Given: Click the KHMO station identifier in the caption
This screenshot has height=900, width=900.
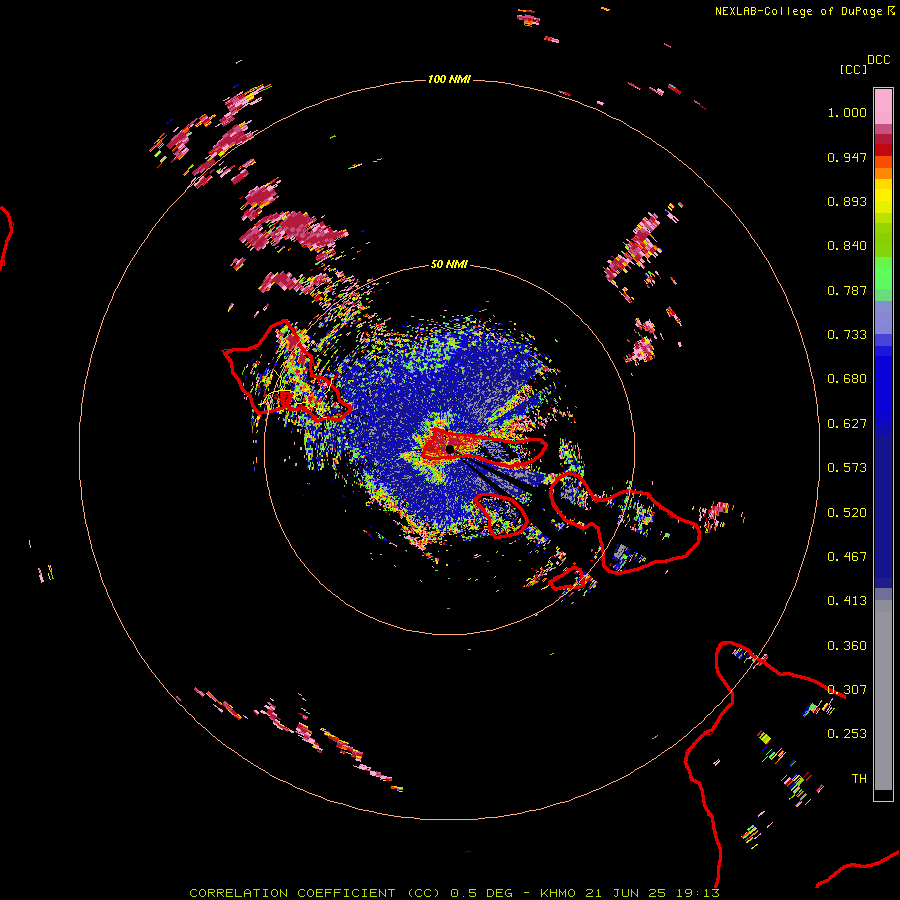Looking at the screenshot, I should (x=557, y=893).
